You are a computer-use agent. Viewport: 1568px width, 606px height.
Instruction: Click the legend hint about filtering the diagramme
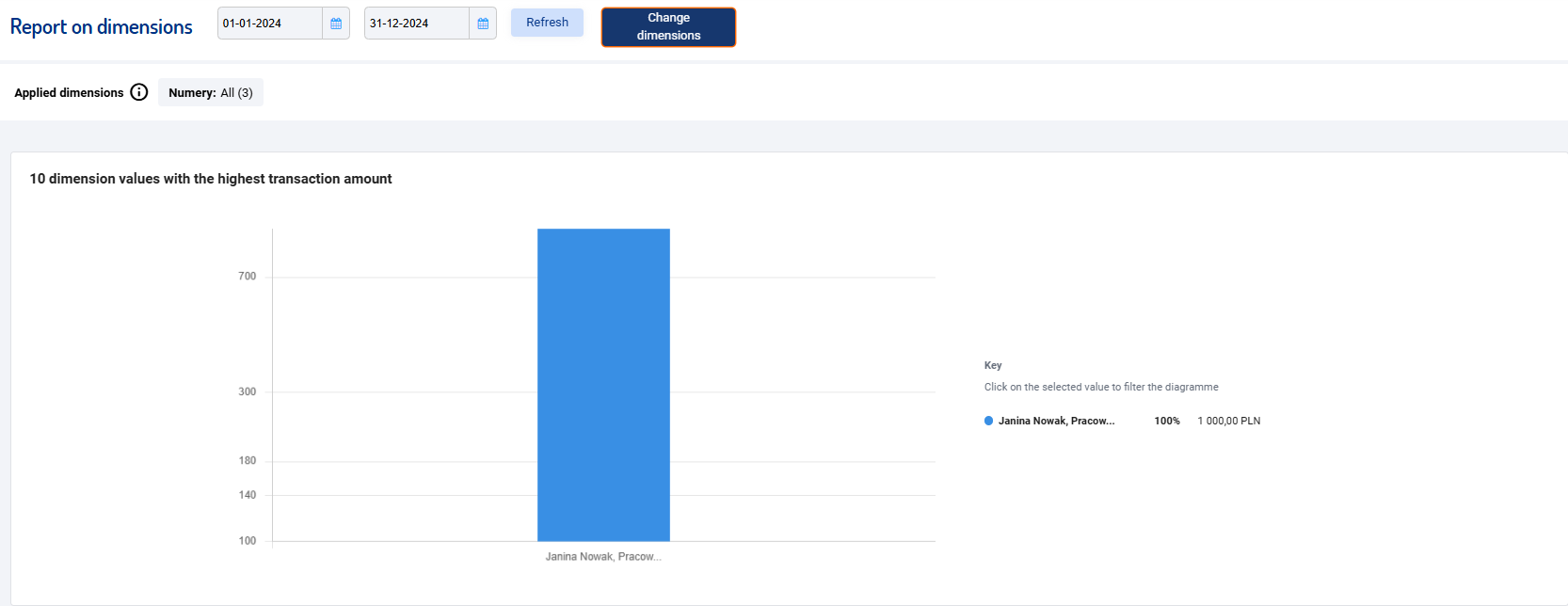(x=1101, y=387)
